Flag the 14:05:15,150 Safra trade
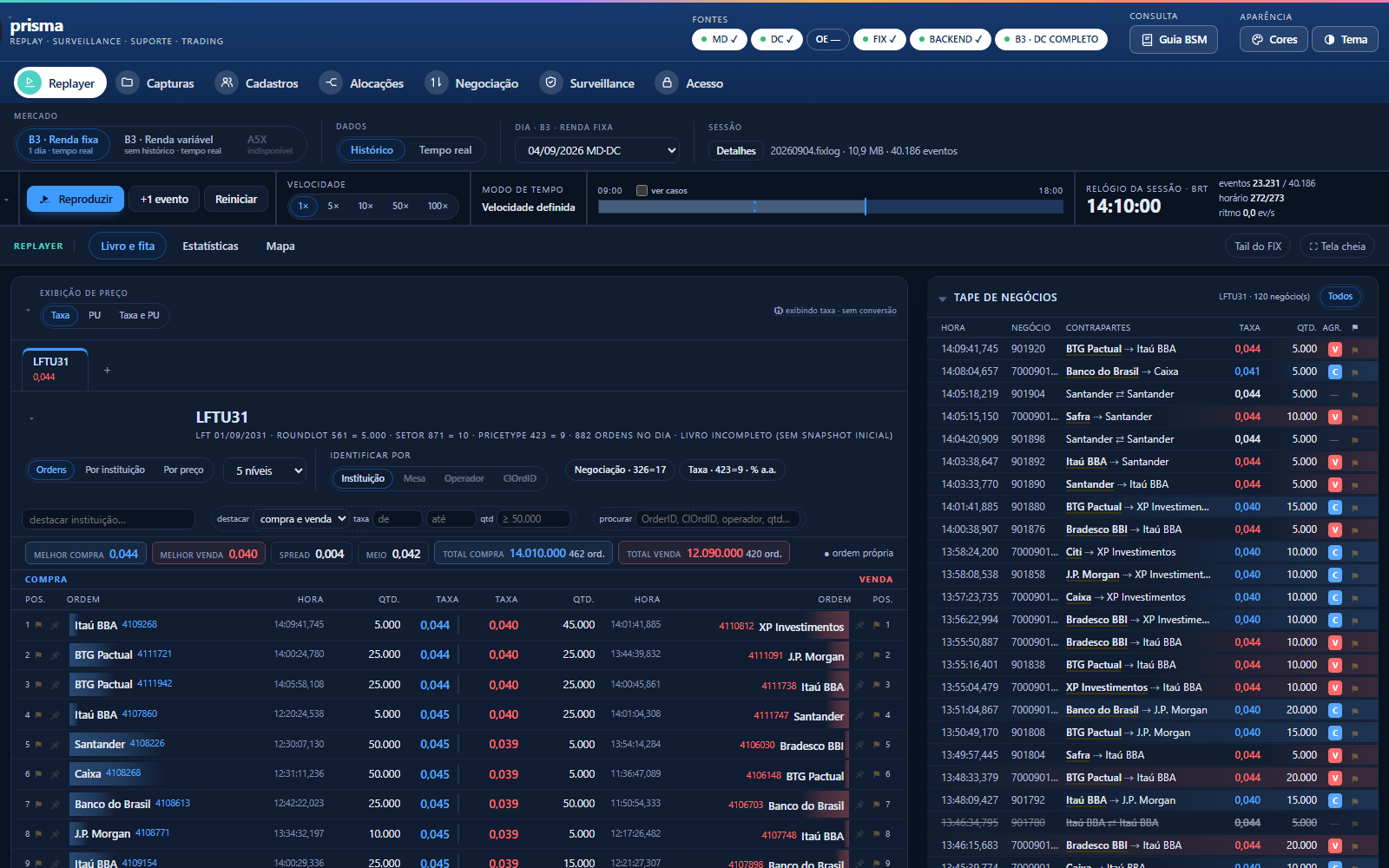 1354,418
